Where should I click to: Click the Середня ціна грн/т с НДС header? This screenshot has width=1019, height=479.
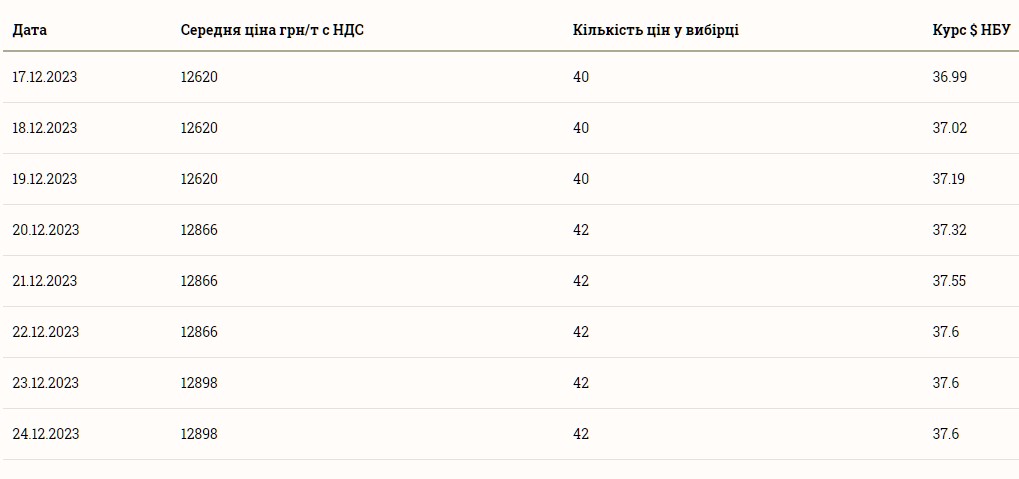[272, 29]
